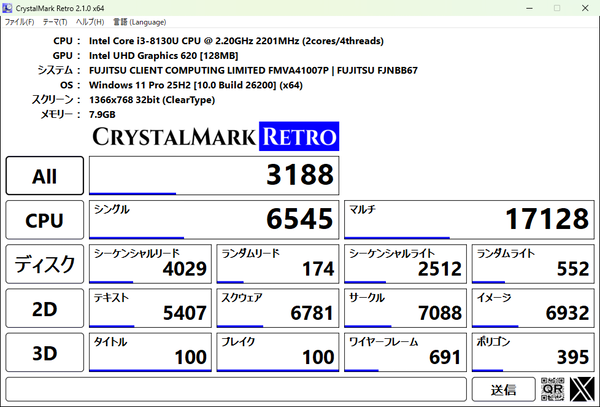Screen dimensions: 600x407
Task: Click the CPU info text Intel Core i3-8130U
Action: (236, 41)
